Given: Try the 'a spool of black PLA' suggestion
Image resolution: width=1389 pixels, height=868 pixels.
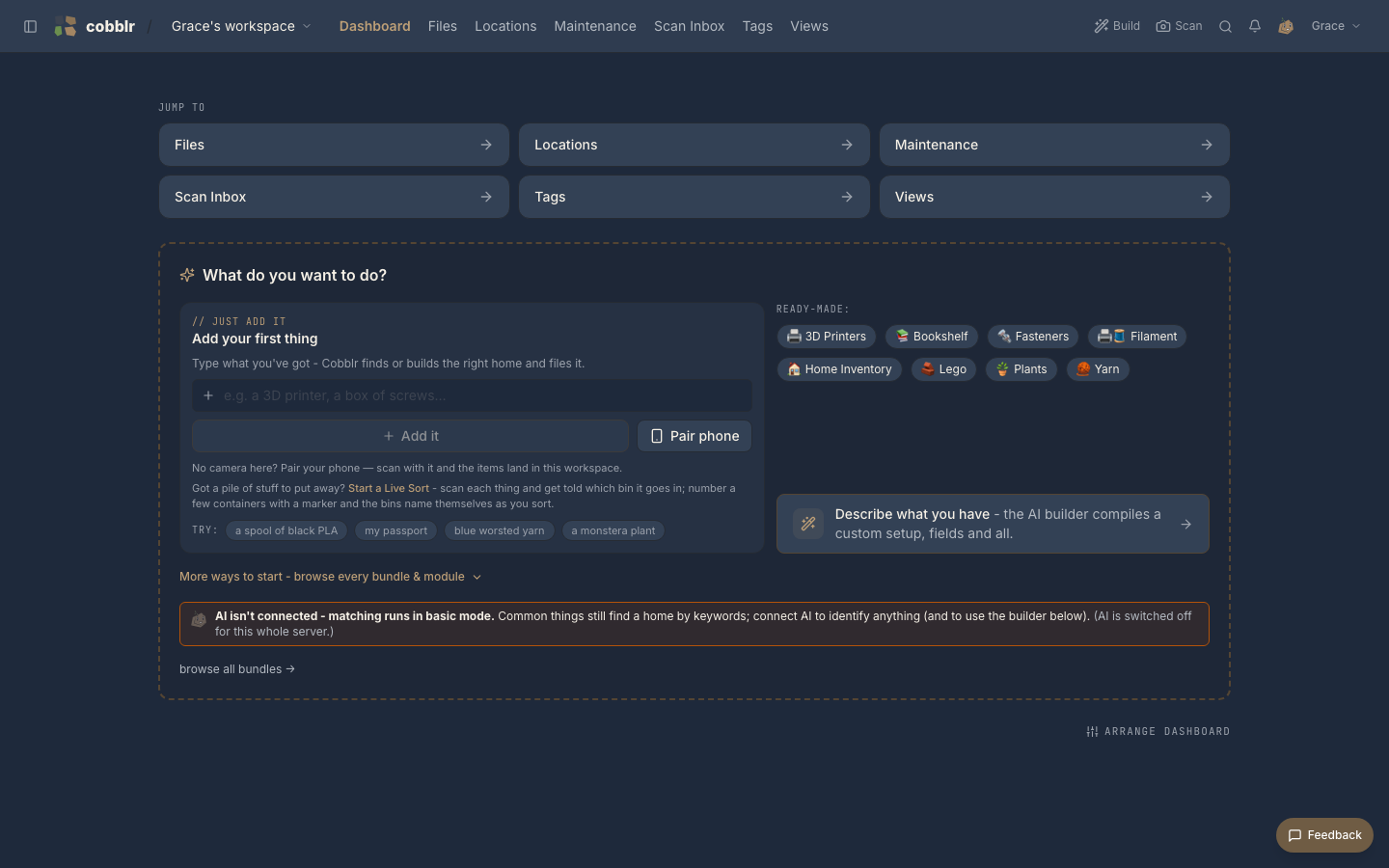Looking at the screenshot, I should [x=286, y=530].
